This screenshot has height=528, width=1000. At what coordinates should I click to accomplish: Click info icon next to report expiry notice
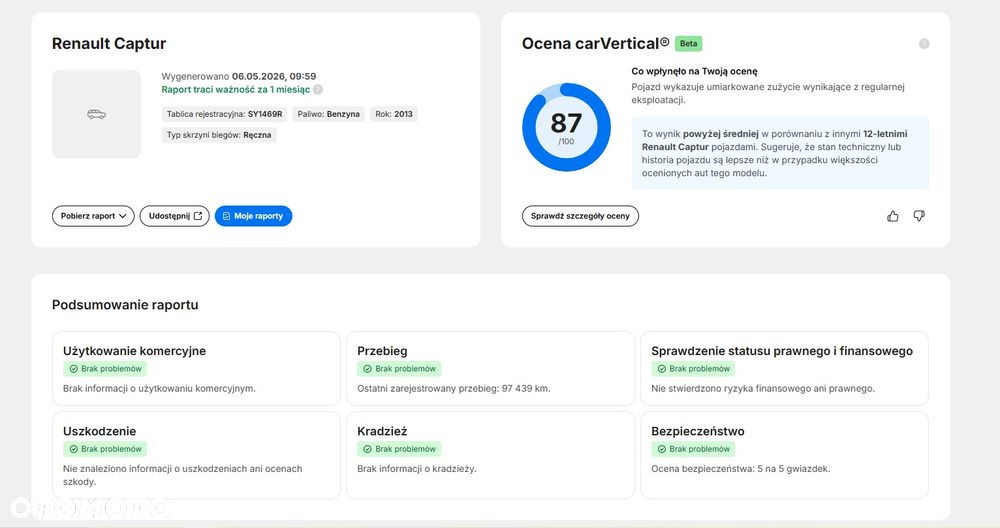318,90
